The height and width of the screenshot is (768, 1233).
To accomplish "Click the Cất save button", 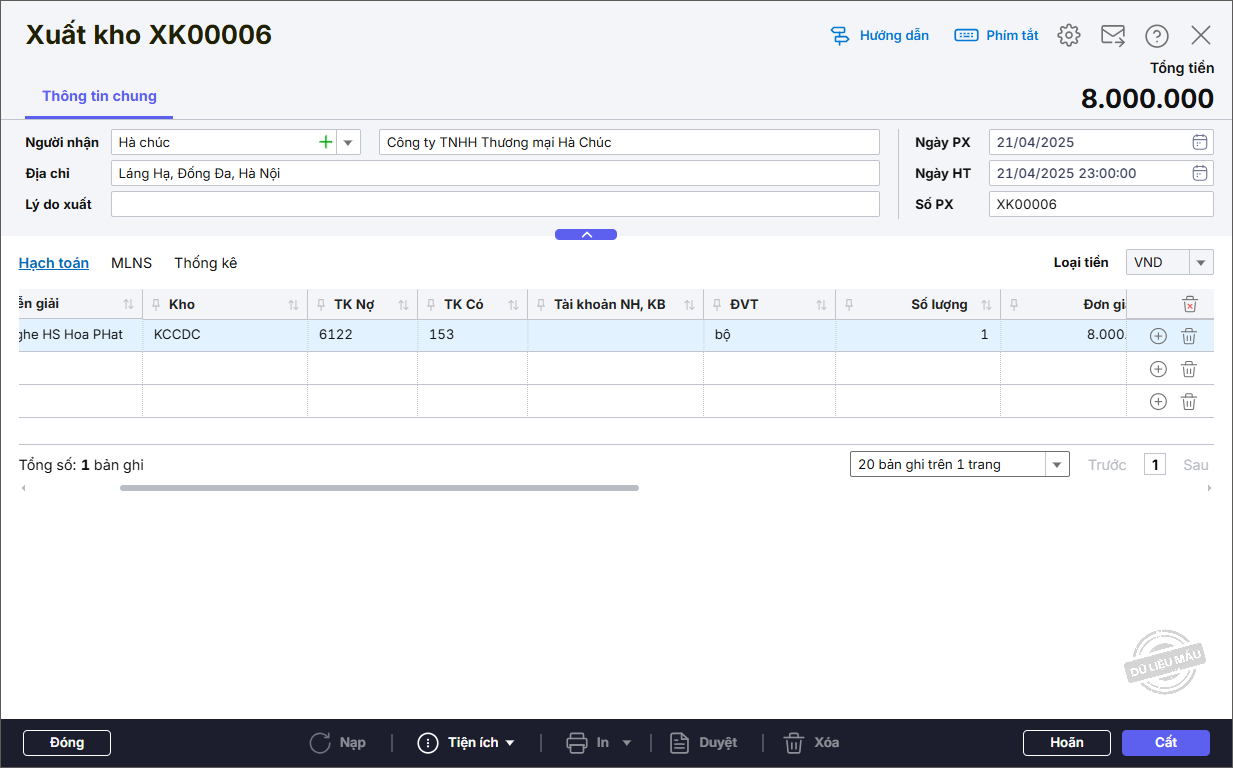I will [1165, 743].
